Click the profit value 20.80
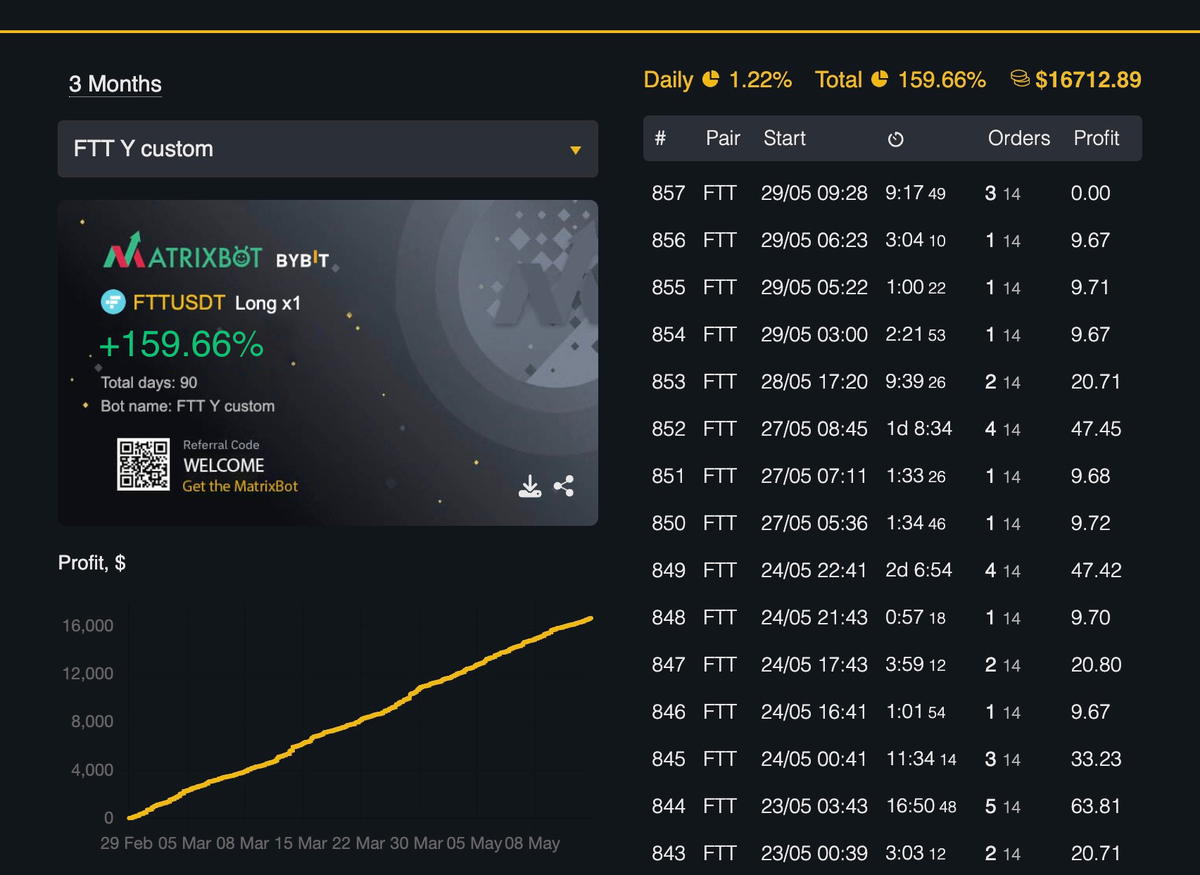Image resolution: width=1200 pixels, height=875 pixels. click(x=1096, y=664)
